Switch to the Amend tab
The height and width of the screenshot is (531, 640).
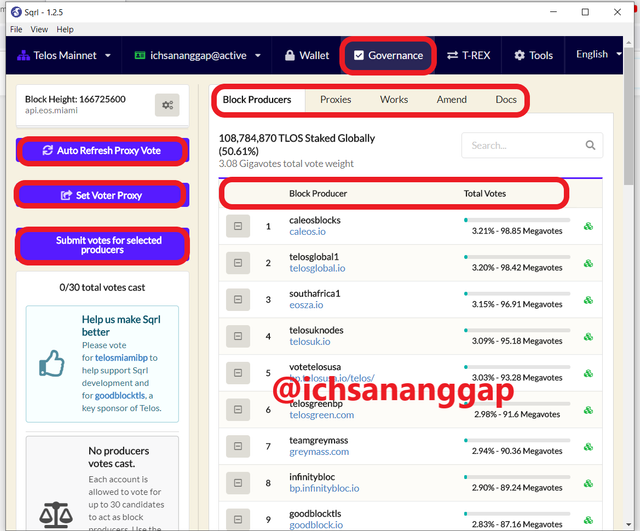[451, 100]
